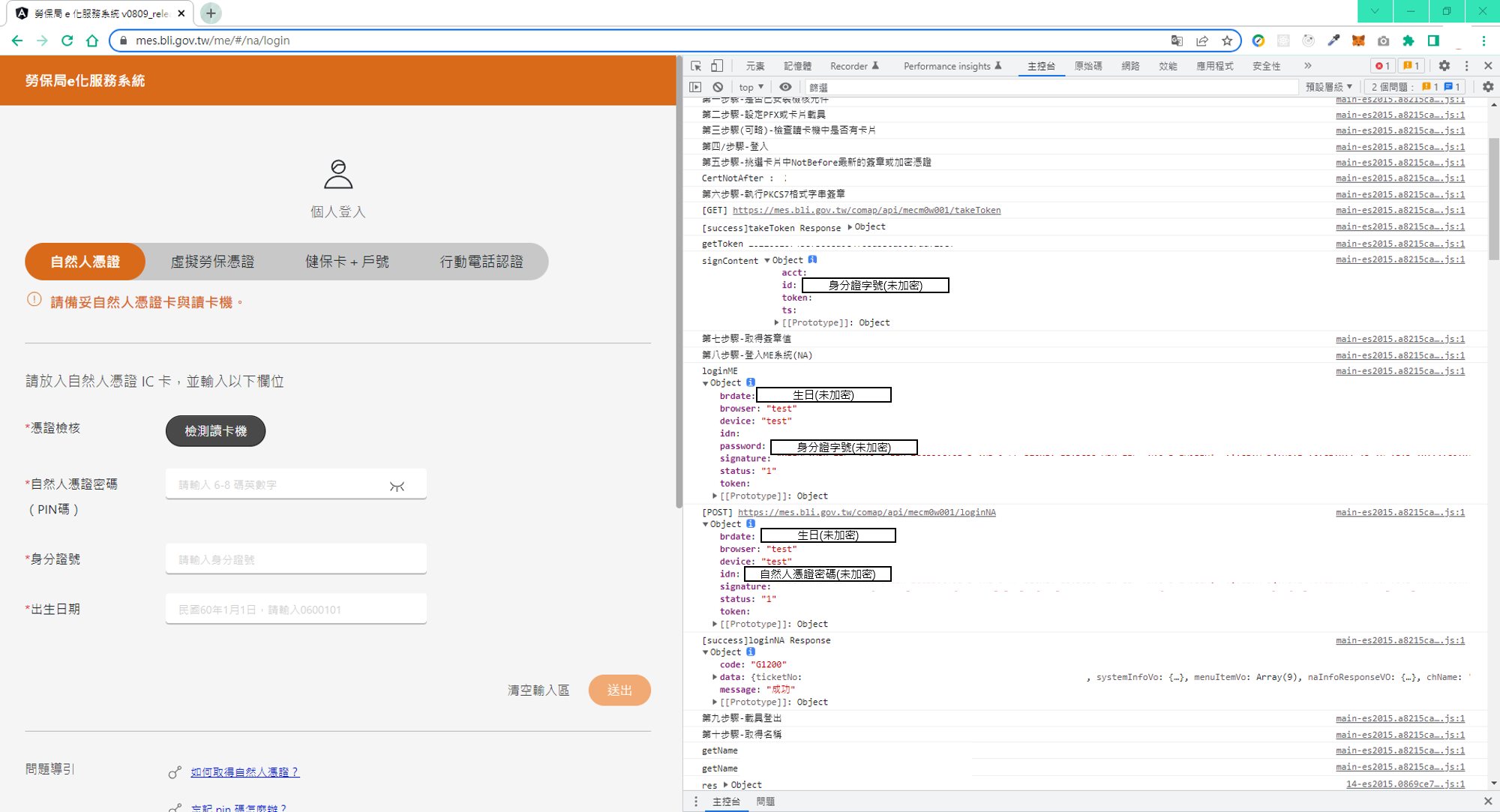Show more DevTools tabs chevron
This screenshot has height=812, width=1500.
coord(1308,66)
